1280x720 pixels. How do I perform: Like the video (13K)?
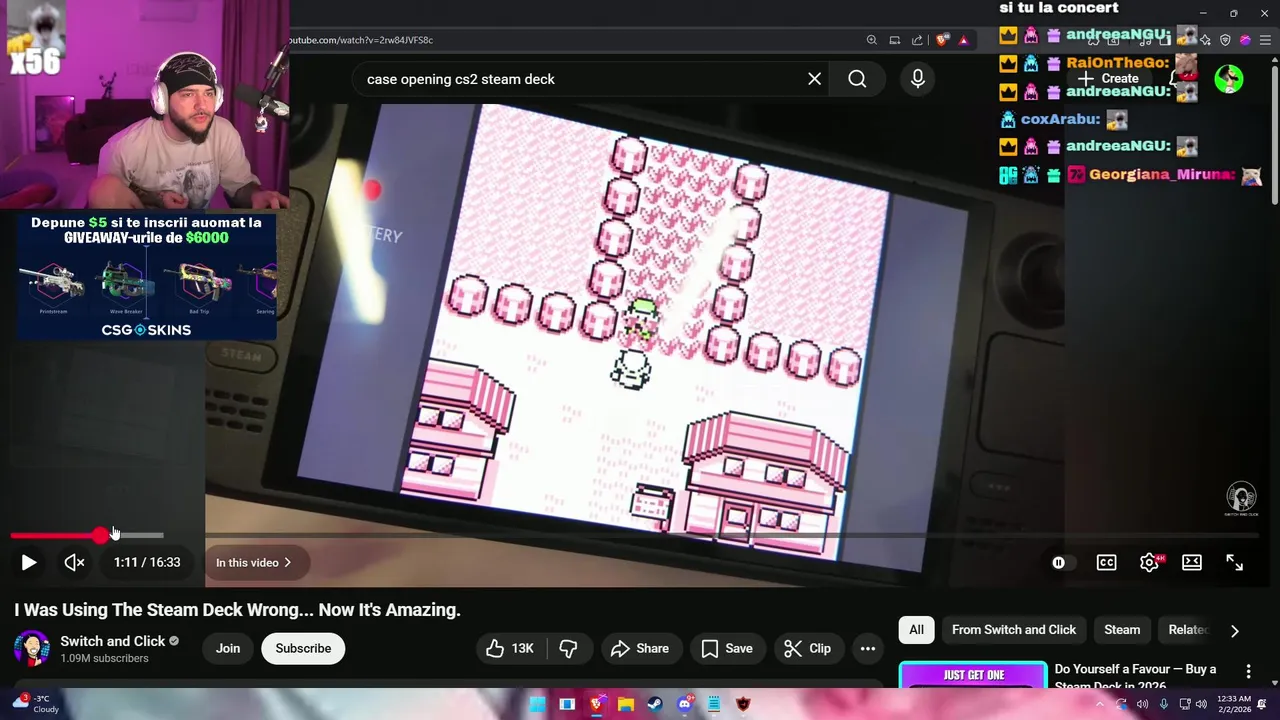510,648
